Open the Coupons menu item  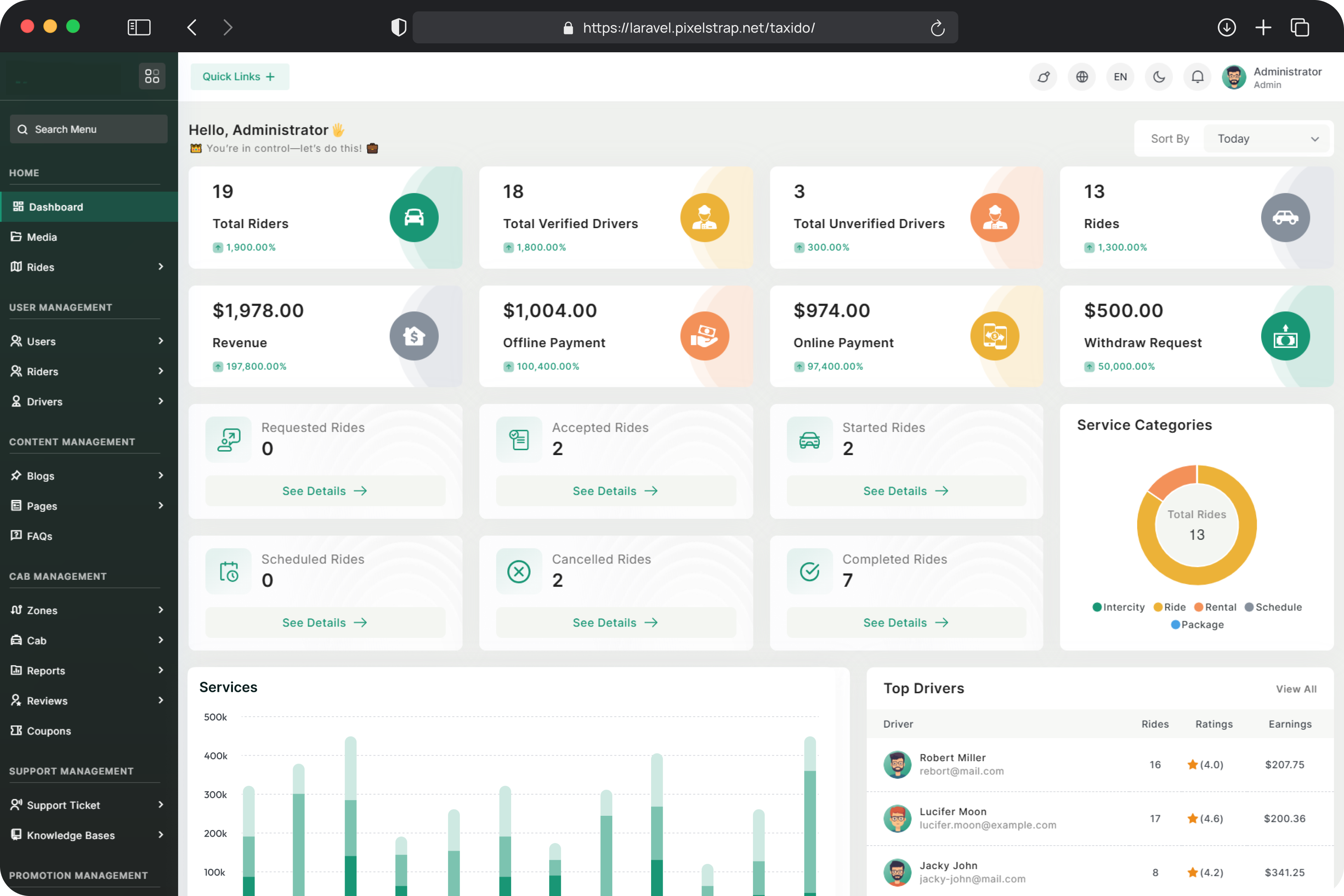[49, 731]
